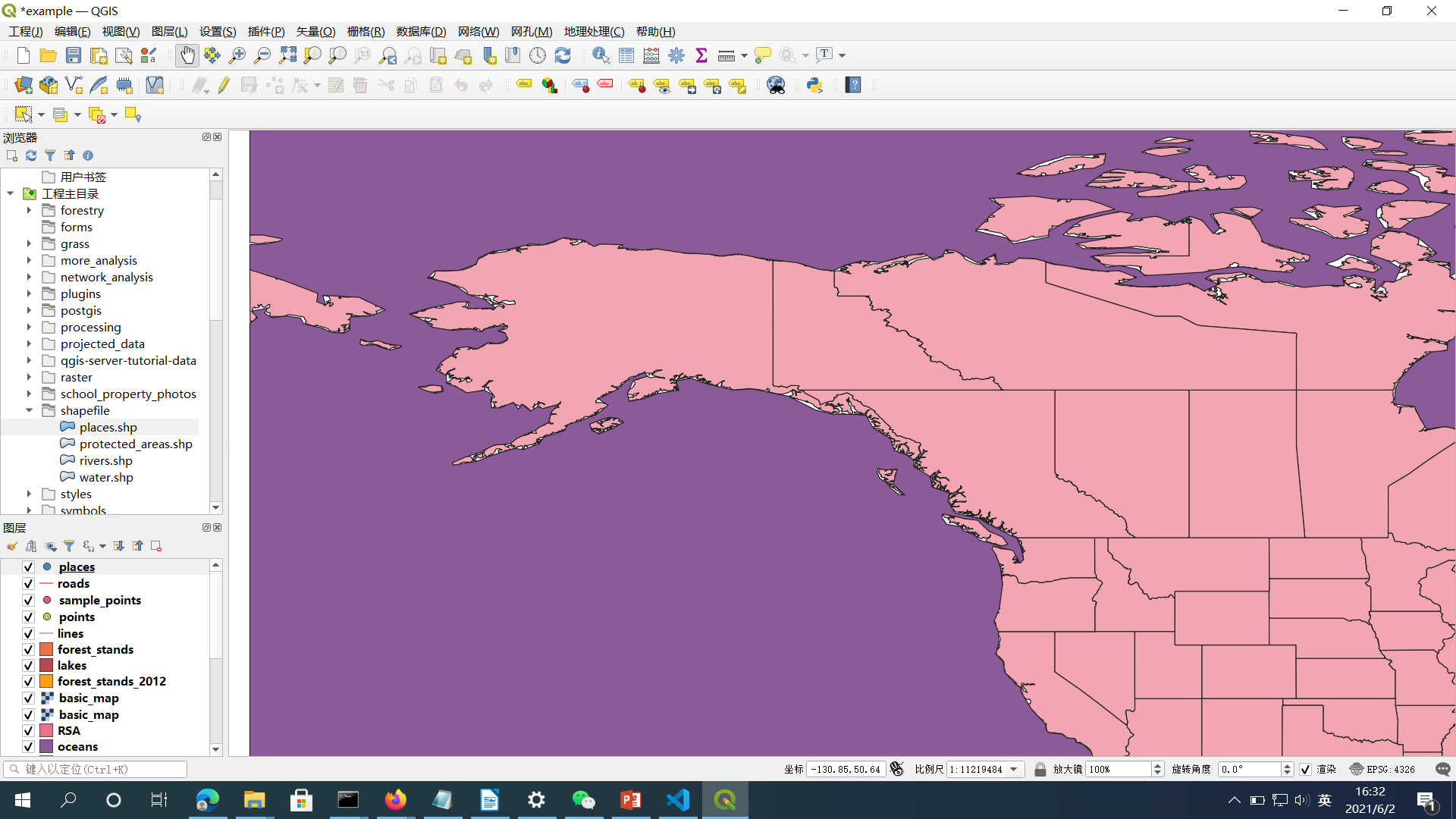Screen dimensions: 1456x819
Task: Open the 插件(P) plugins menu
Action: tap(266, 31)
